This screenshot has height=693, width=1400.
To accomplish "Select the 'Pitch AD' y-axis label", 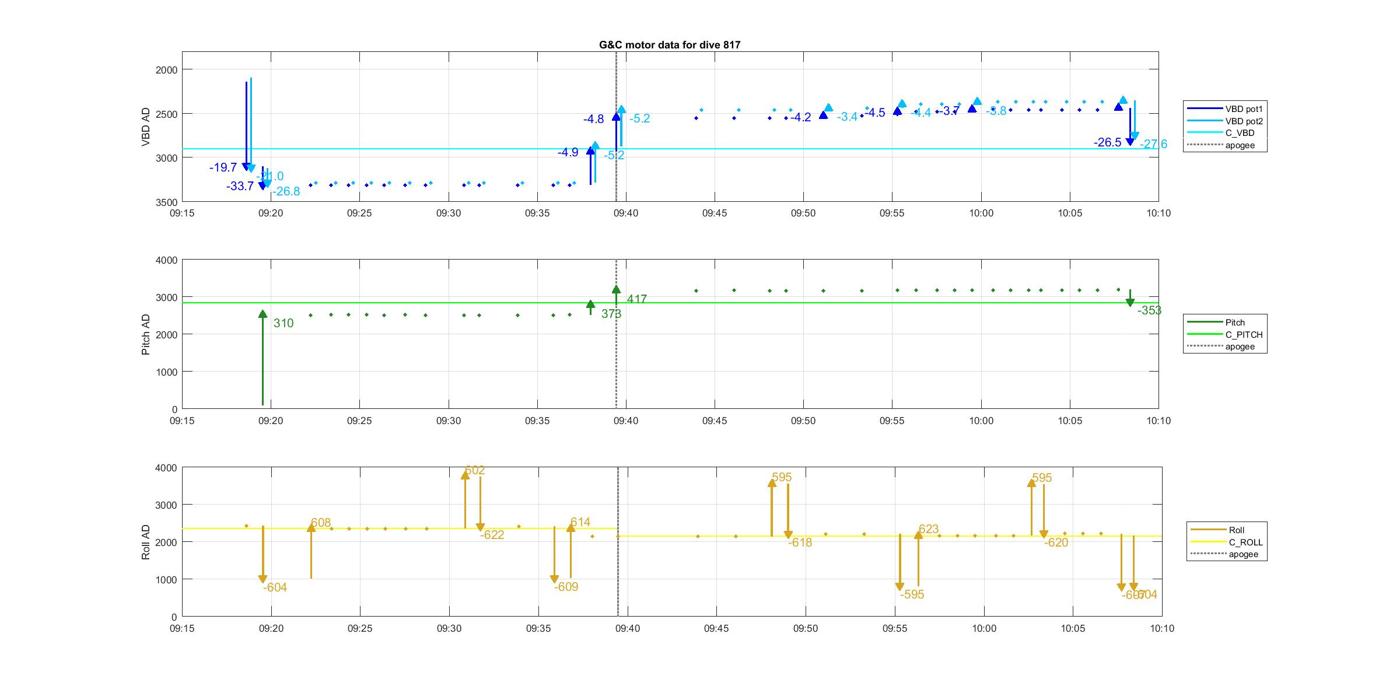I will (145, 334).
